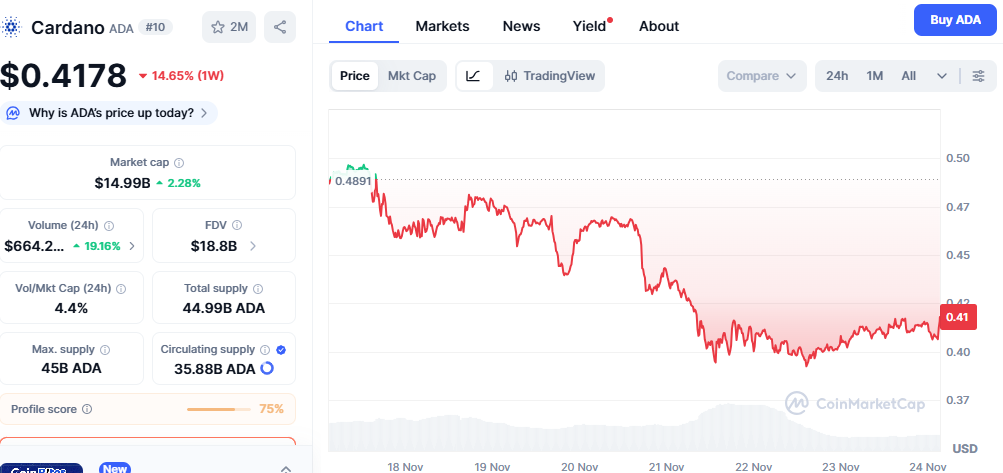Screen dimensions: 1003x473
Task: Click Market cap info icon
Action: tap(179, 162)
